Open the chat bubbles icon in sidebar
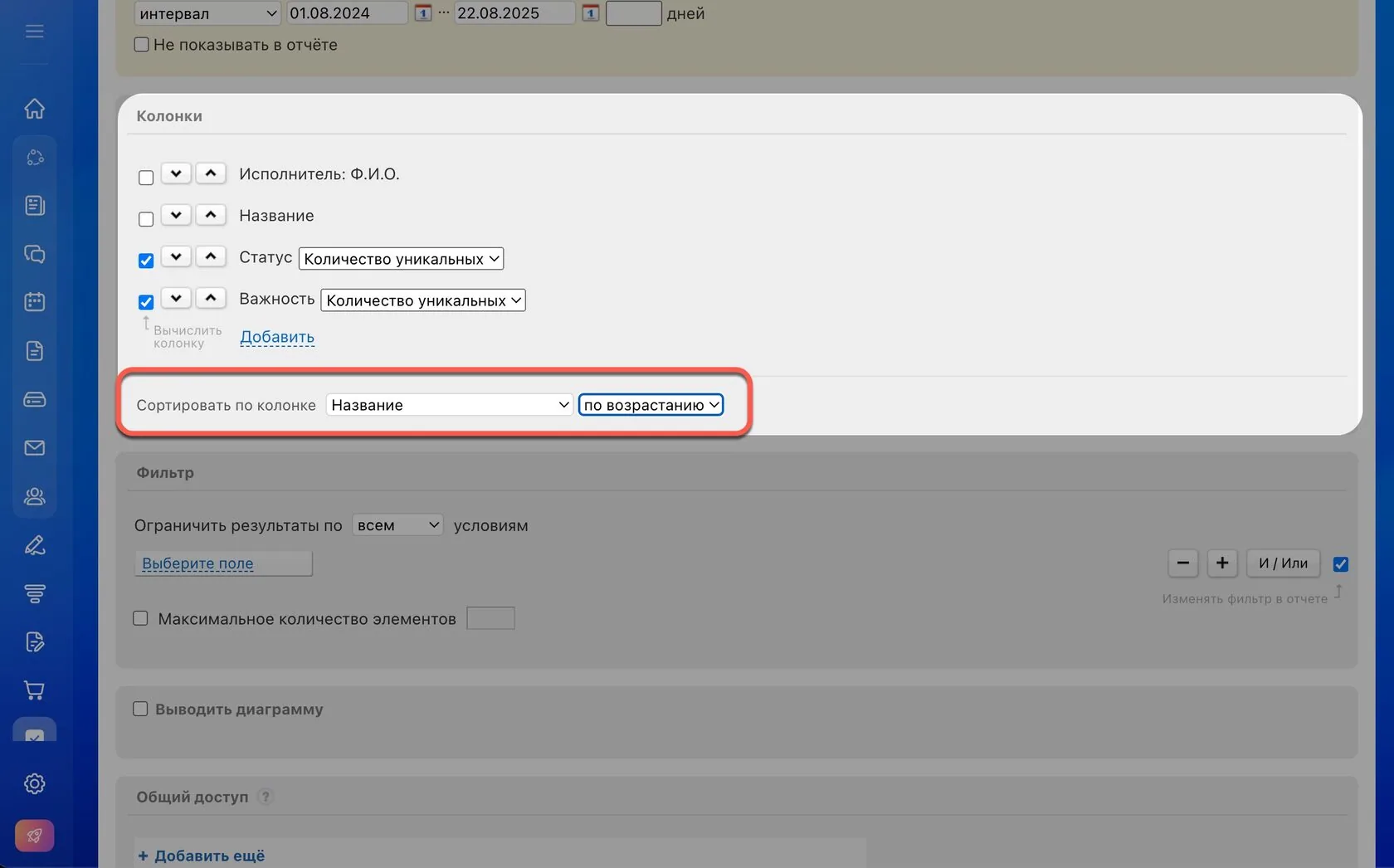 34,254
